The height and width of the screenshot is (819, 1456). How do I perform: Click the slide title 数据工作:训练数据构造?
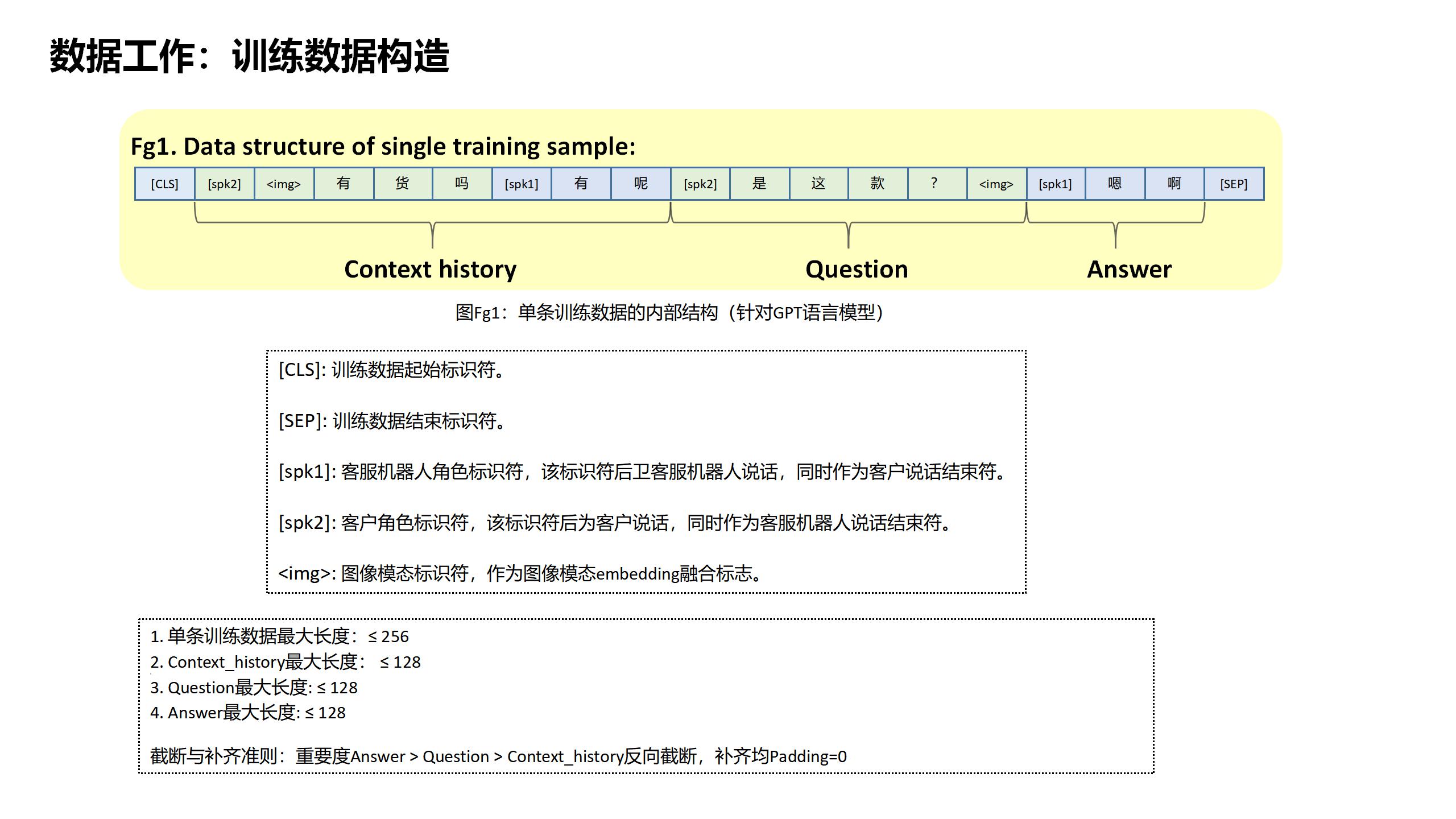[x=249, y=56]
